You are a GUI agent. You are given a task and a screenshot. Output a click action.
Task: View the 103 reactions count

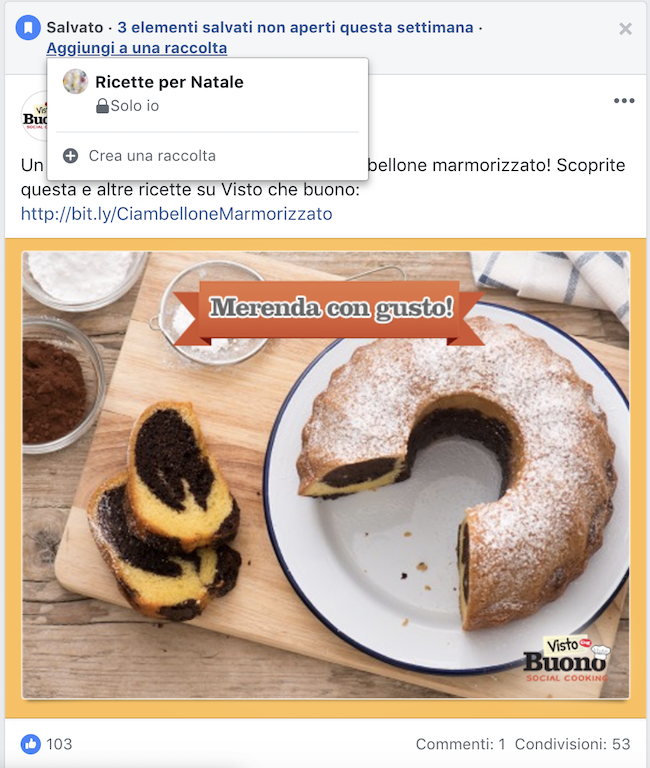coord(59,744)
